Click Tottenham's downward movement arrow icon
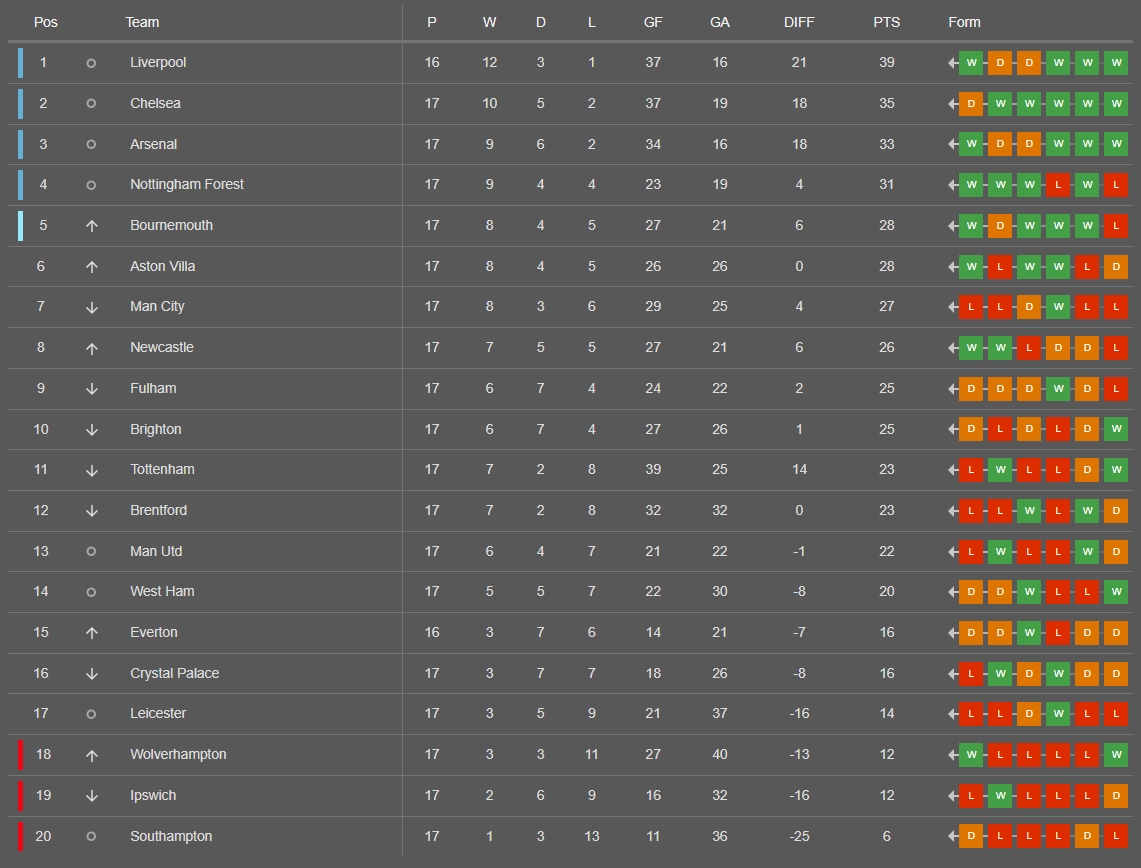 92,471
